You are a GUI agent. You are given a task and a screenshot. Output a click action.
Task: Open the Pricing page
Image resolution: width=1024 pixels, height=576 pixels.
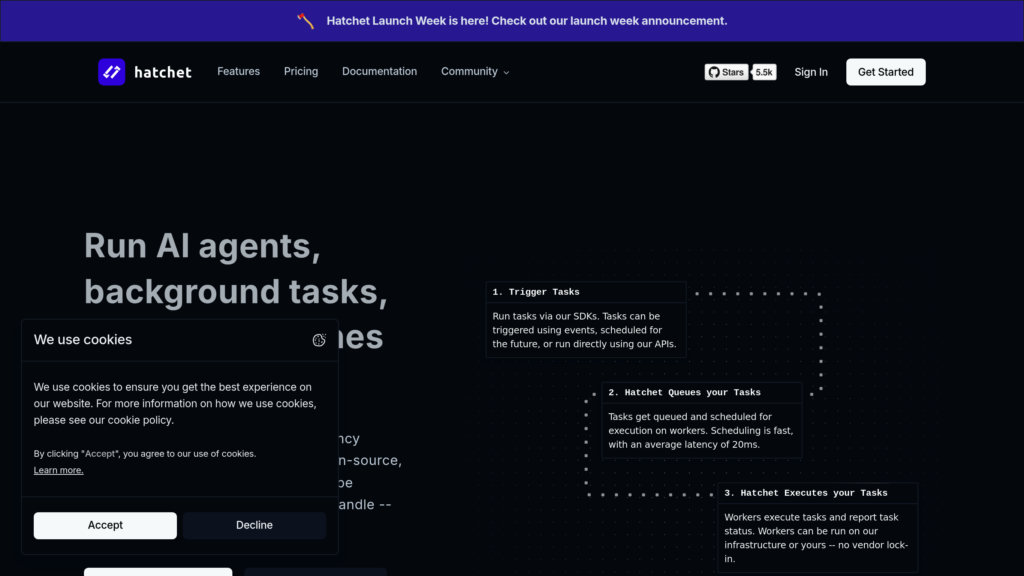click(x=300, y=72)
